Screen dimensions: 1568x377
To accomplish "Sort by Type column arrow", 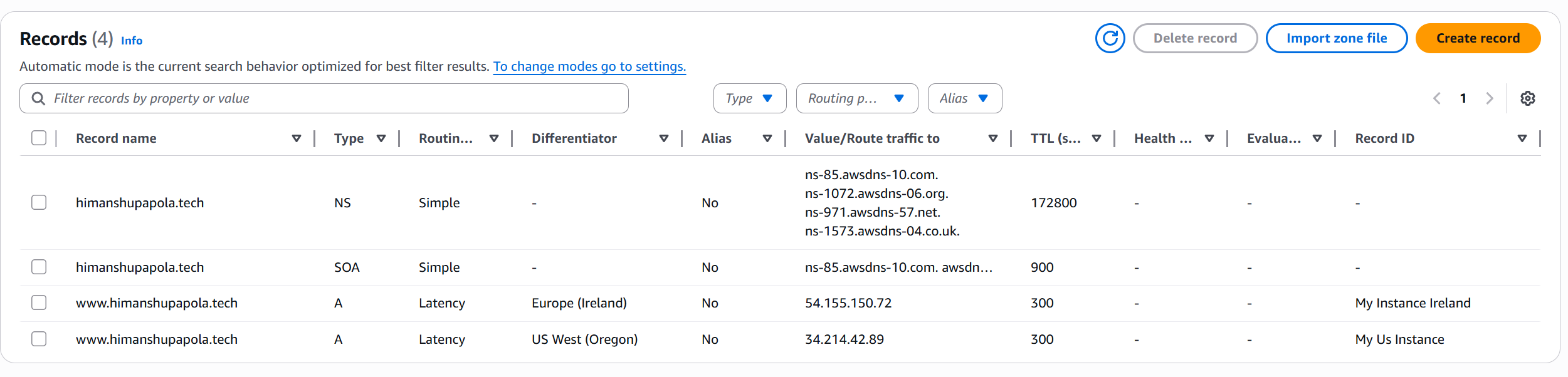I will [381, 138].
